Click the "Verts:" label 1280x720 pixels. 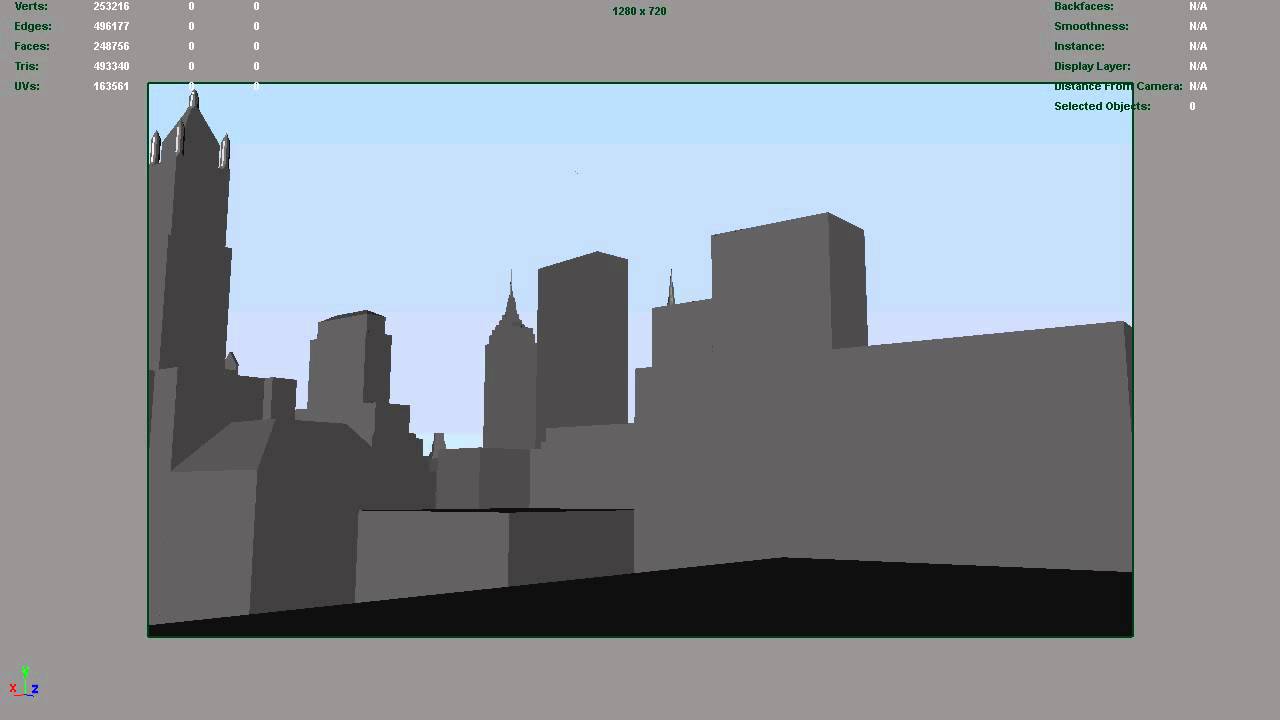tap(31, 6)
